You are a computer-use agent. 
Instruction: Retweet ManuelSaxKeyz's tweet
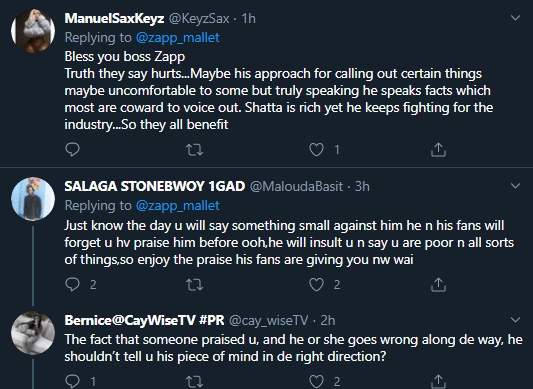(x=195, y=150)
